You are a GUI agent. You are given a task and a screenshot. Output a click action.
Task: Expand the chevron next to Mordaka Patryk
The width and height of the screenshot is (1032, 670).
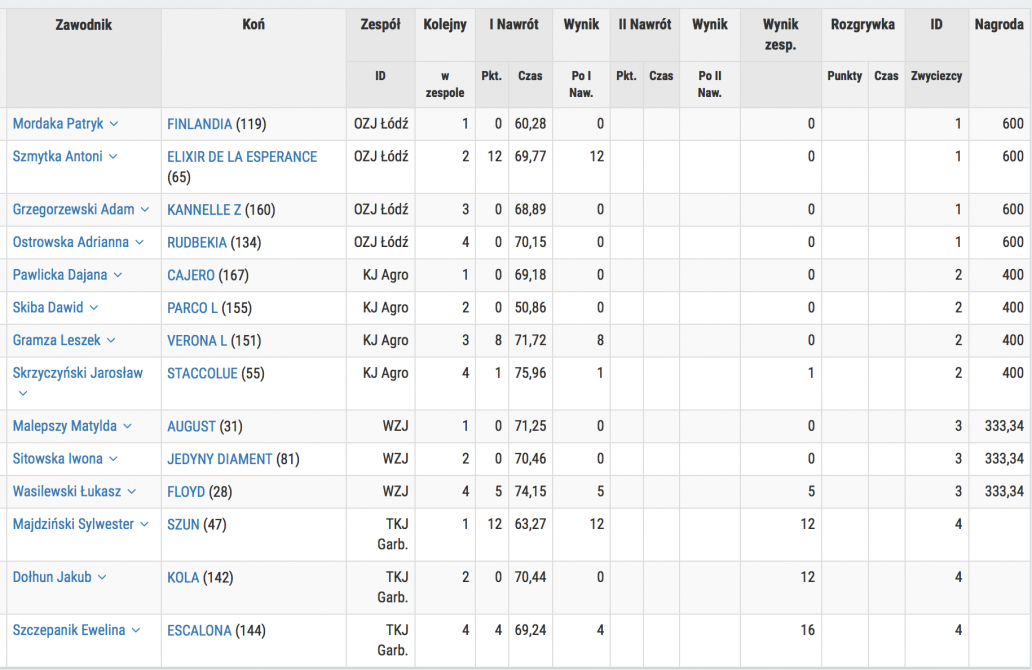pyautogui.click(x=114, y=124)
